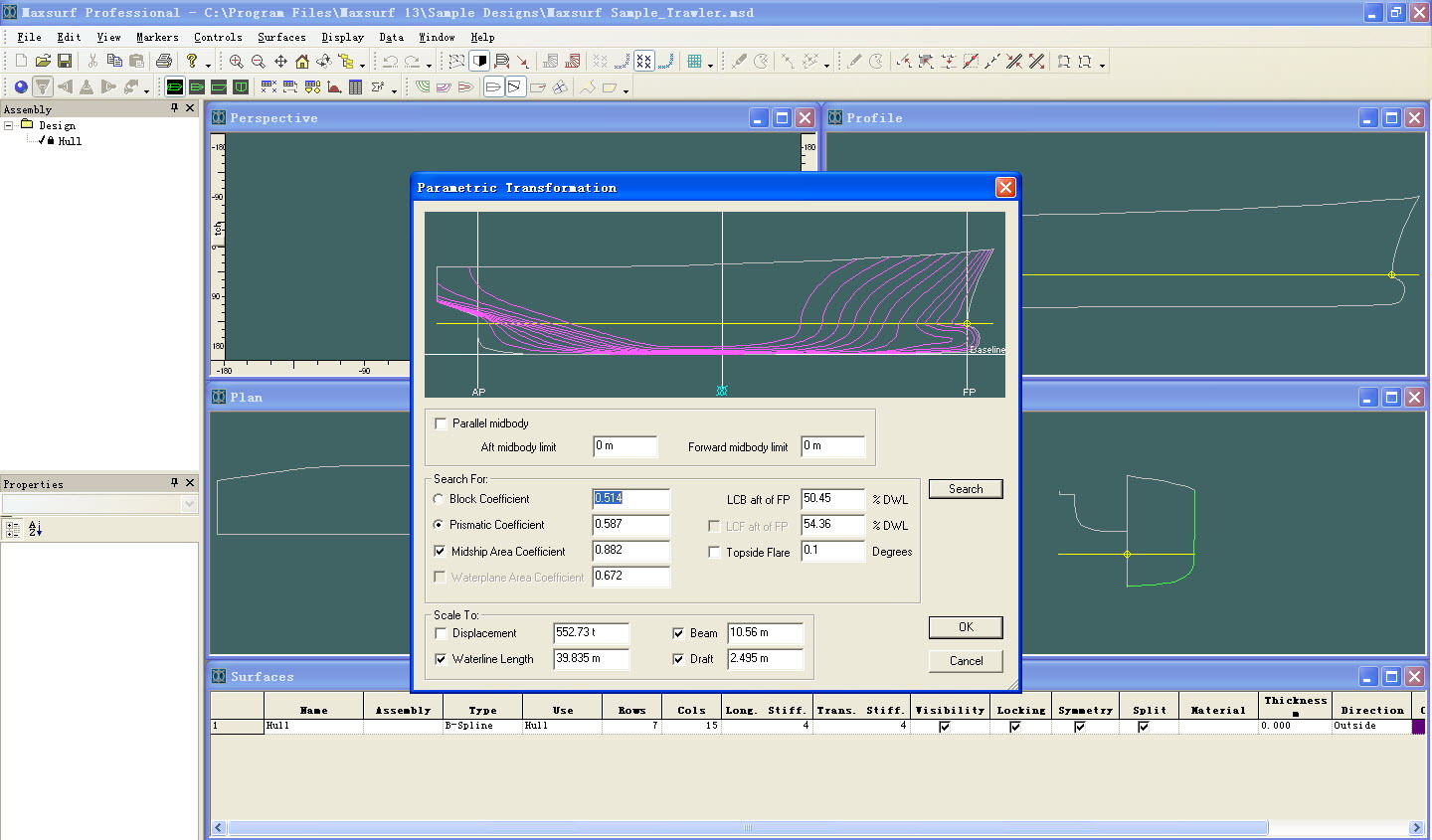Click the Alphabetical A-Z sort icon in Properties

35,529
